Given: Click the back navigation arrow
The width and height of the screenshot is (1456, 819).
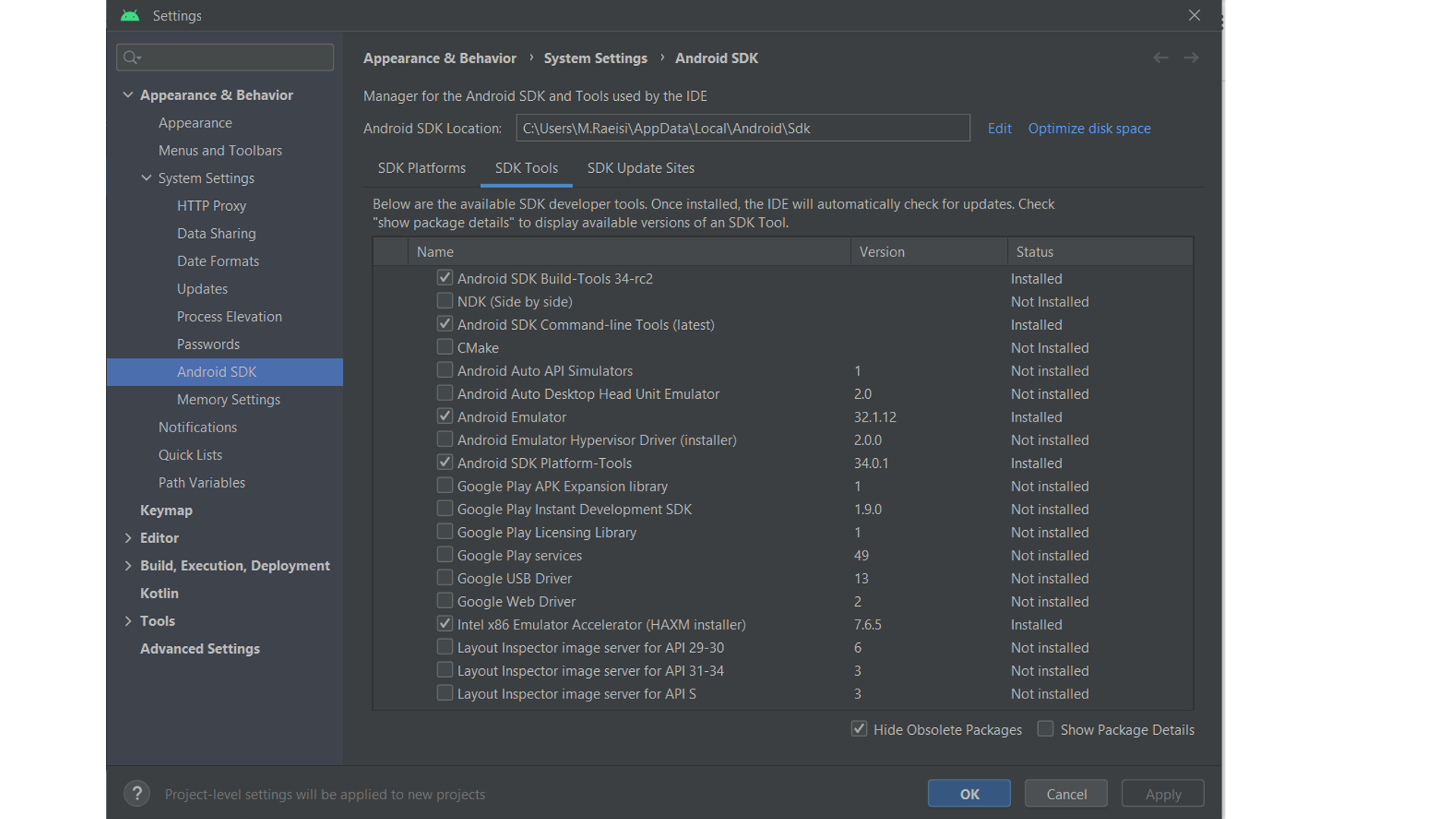Looking at the screenshot, I should click(1160, 58).
